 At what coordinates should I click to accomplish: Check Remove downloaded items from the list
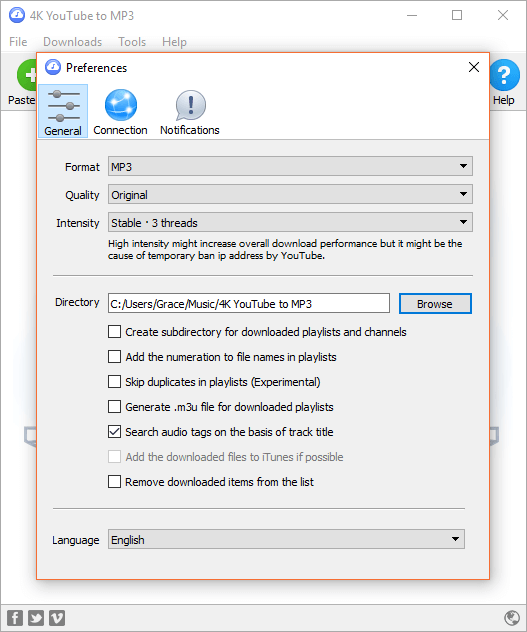[115, 482]
